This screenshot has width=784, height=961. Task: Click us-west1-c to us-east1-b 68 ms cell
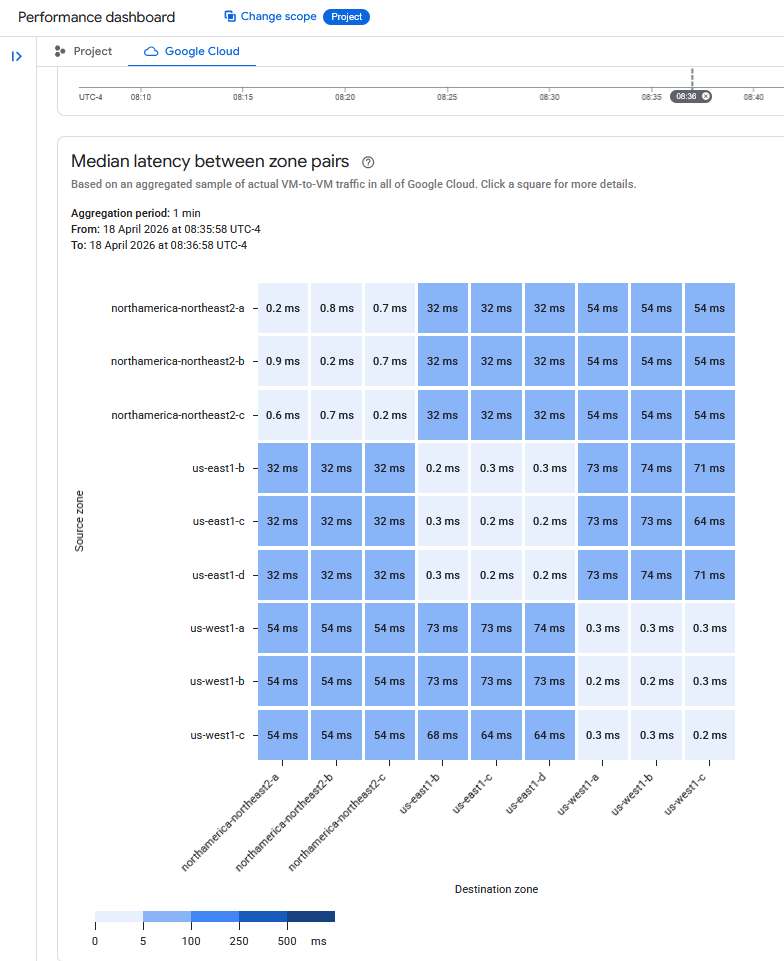coord(444,735)
